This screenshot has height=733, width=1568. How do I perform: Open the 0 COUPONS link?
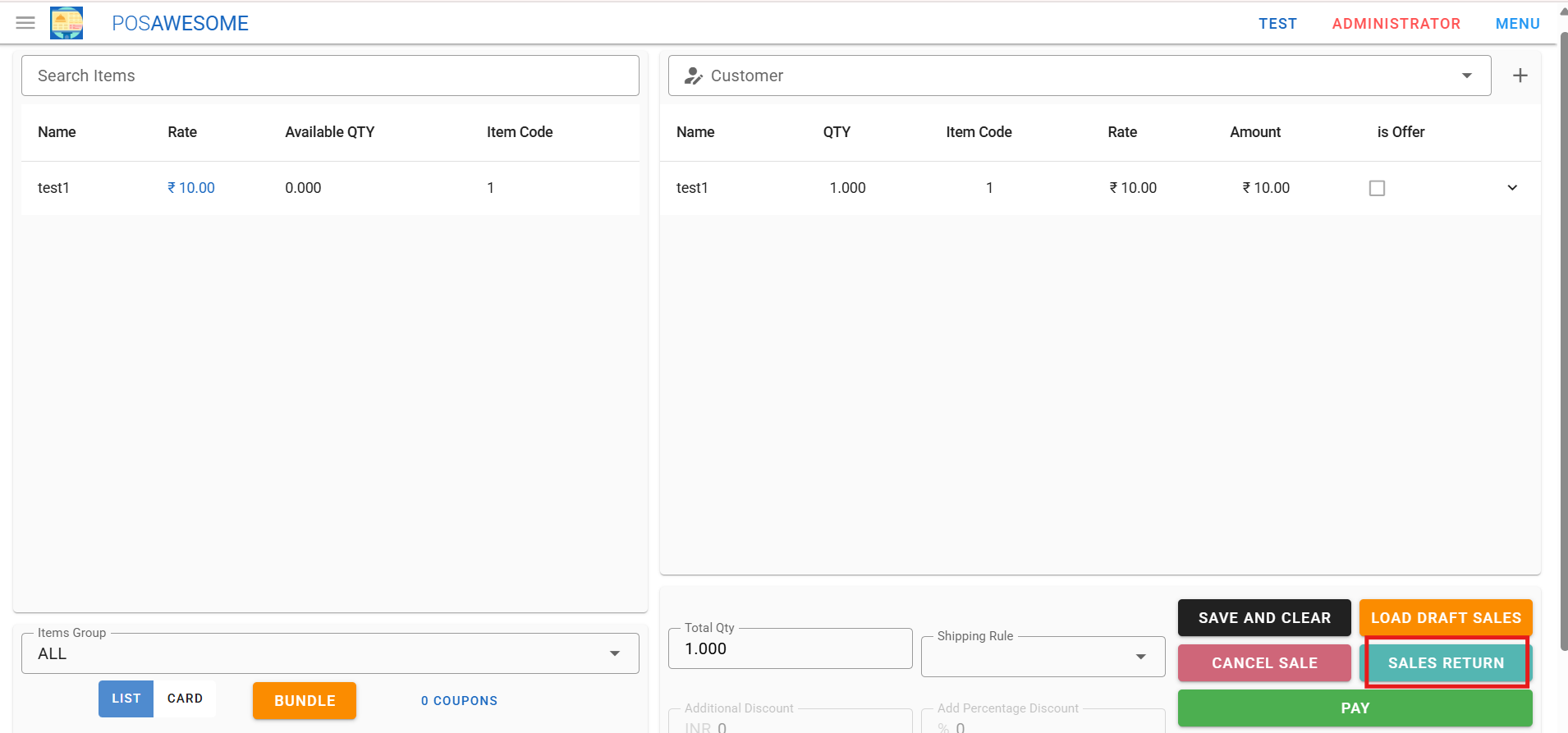459,700
